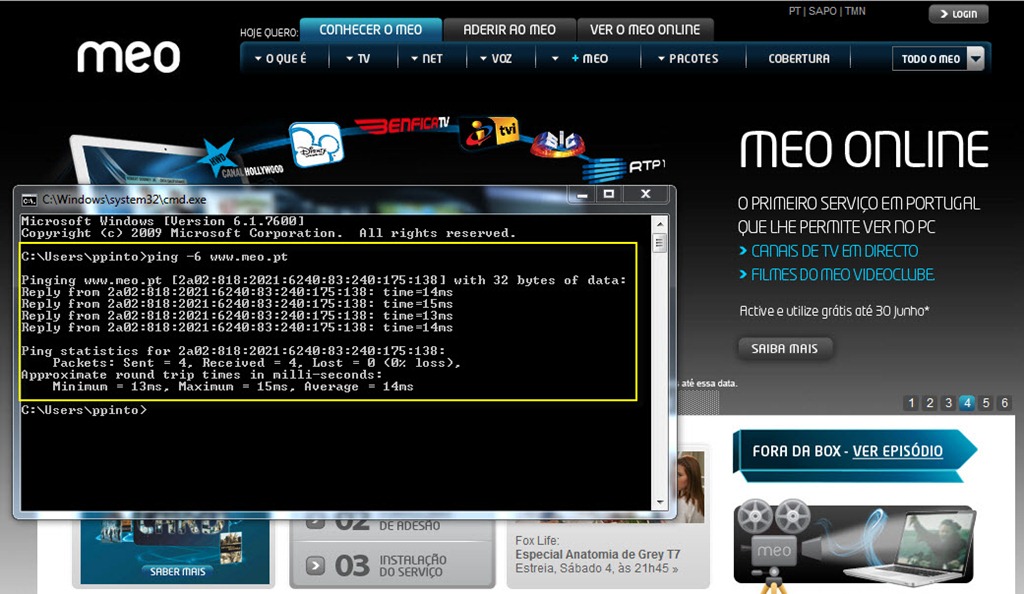Image resolution: width=1024 pixels, height=594 pixels.
Task: Maximize the cmd.exe window
Action: tap(609, 194)
